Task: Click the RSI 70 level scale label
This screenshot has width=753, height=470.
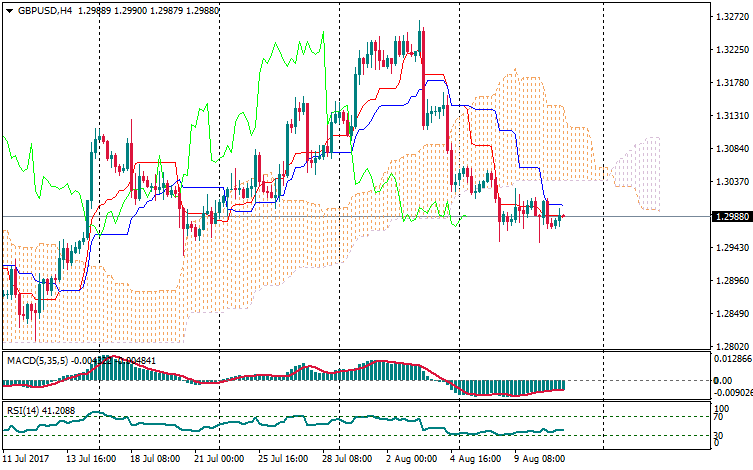Action: (720, 417)
